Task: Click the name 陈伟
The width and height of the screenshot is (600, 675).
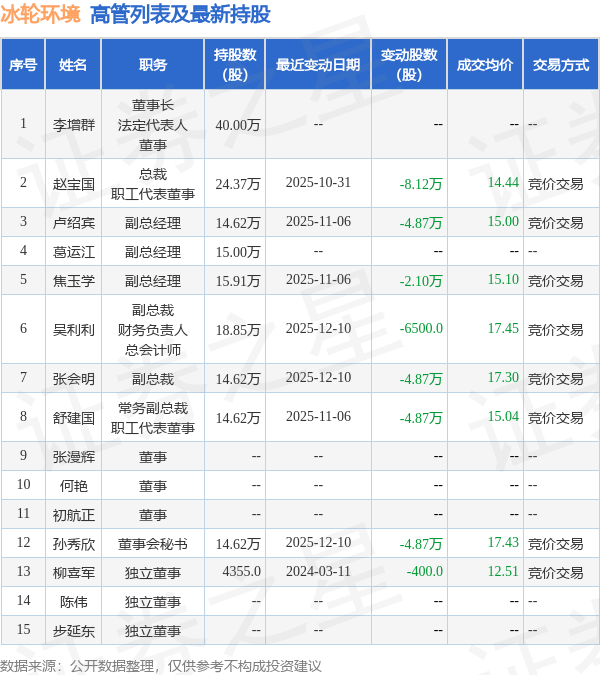Action: 74,602
